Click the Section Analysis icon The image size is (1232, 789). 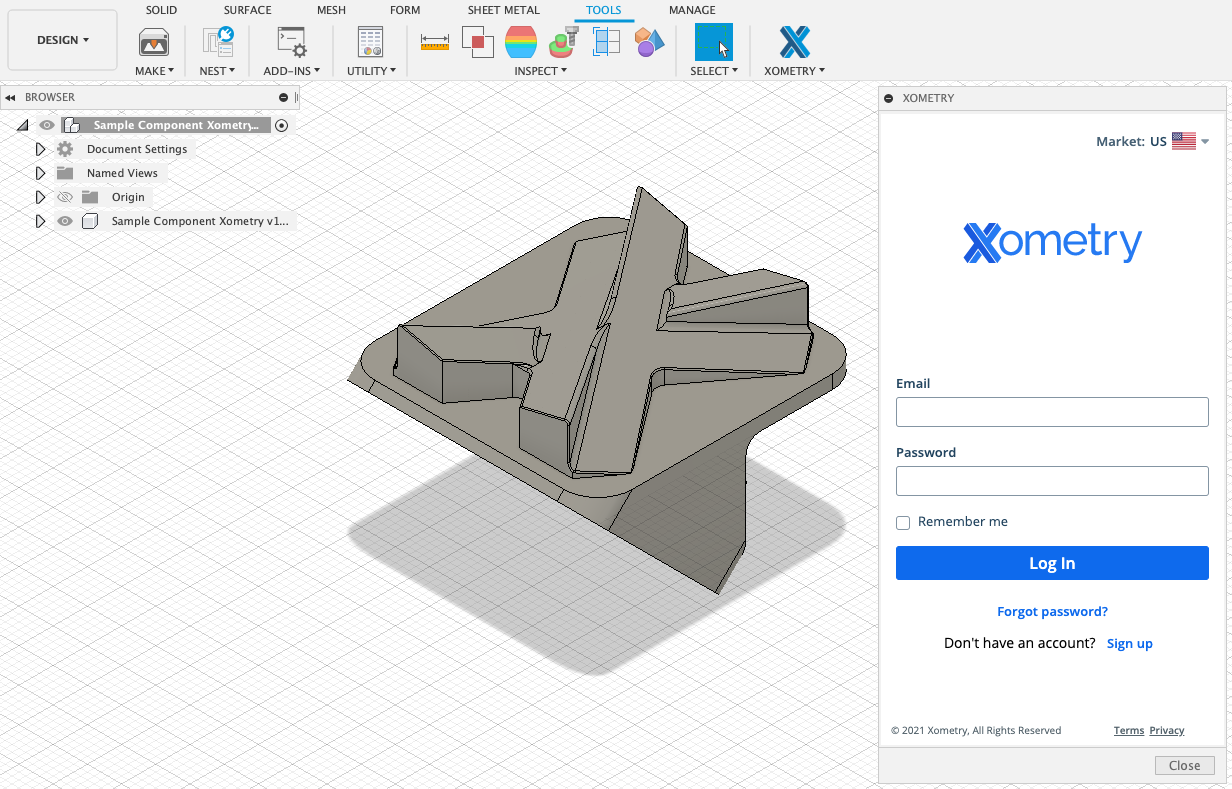click(606, 42)
